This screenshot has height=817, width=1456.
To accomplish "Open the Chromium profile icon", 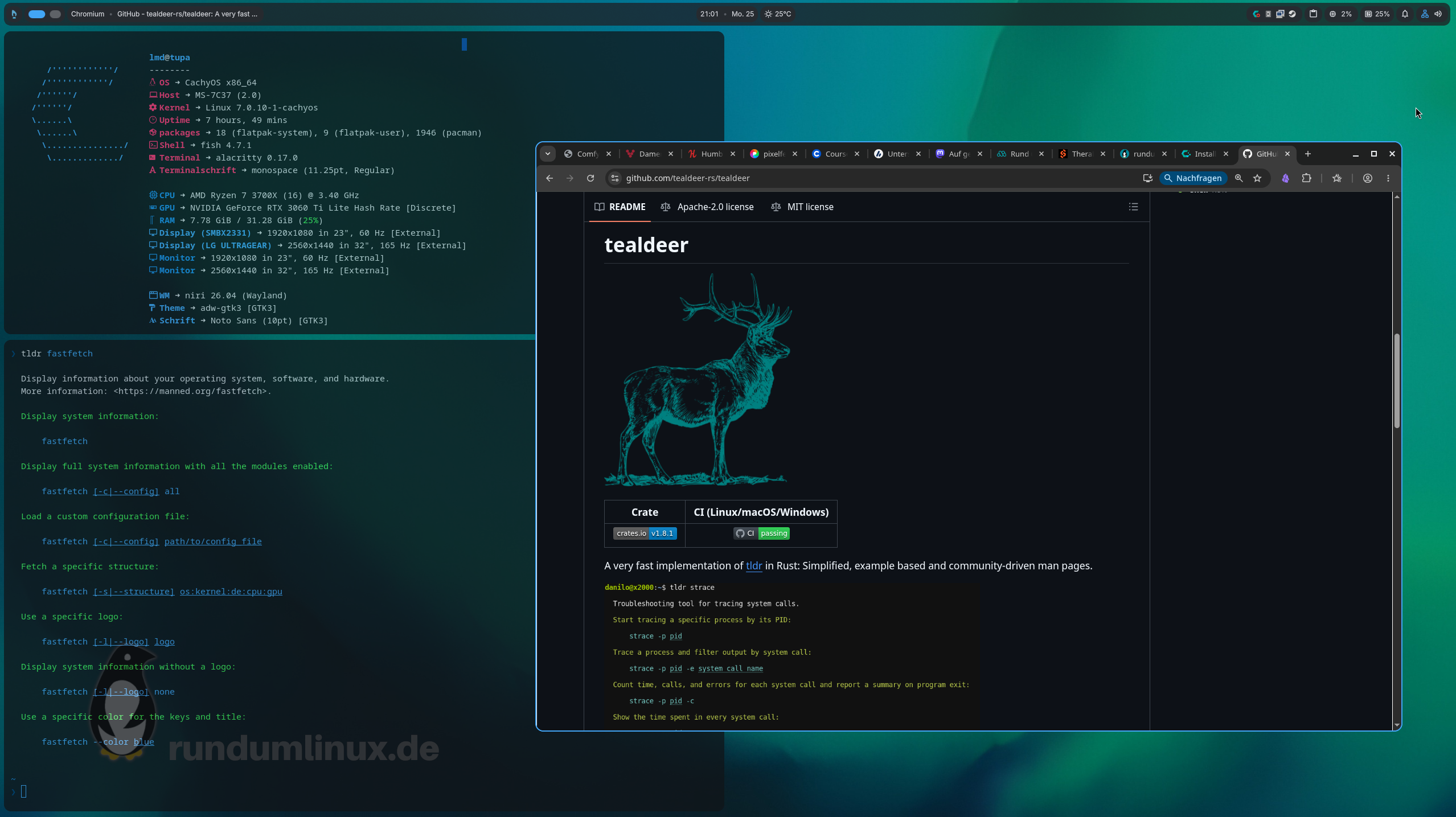I will coord(1367,178).
